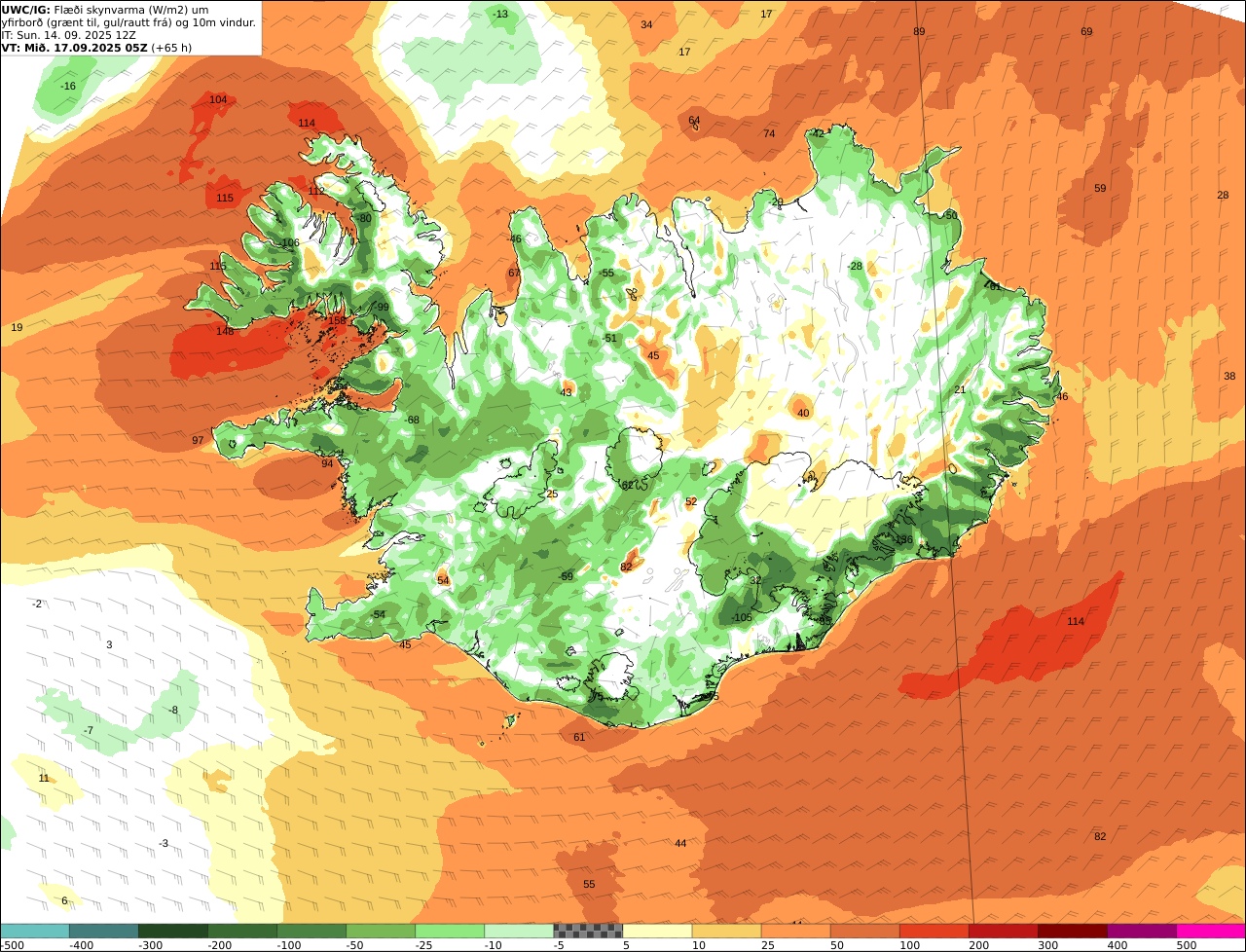Click the 69 value in the northeast corner

click(x=1086, y=32)
